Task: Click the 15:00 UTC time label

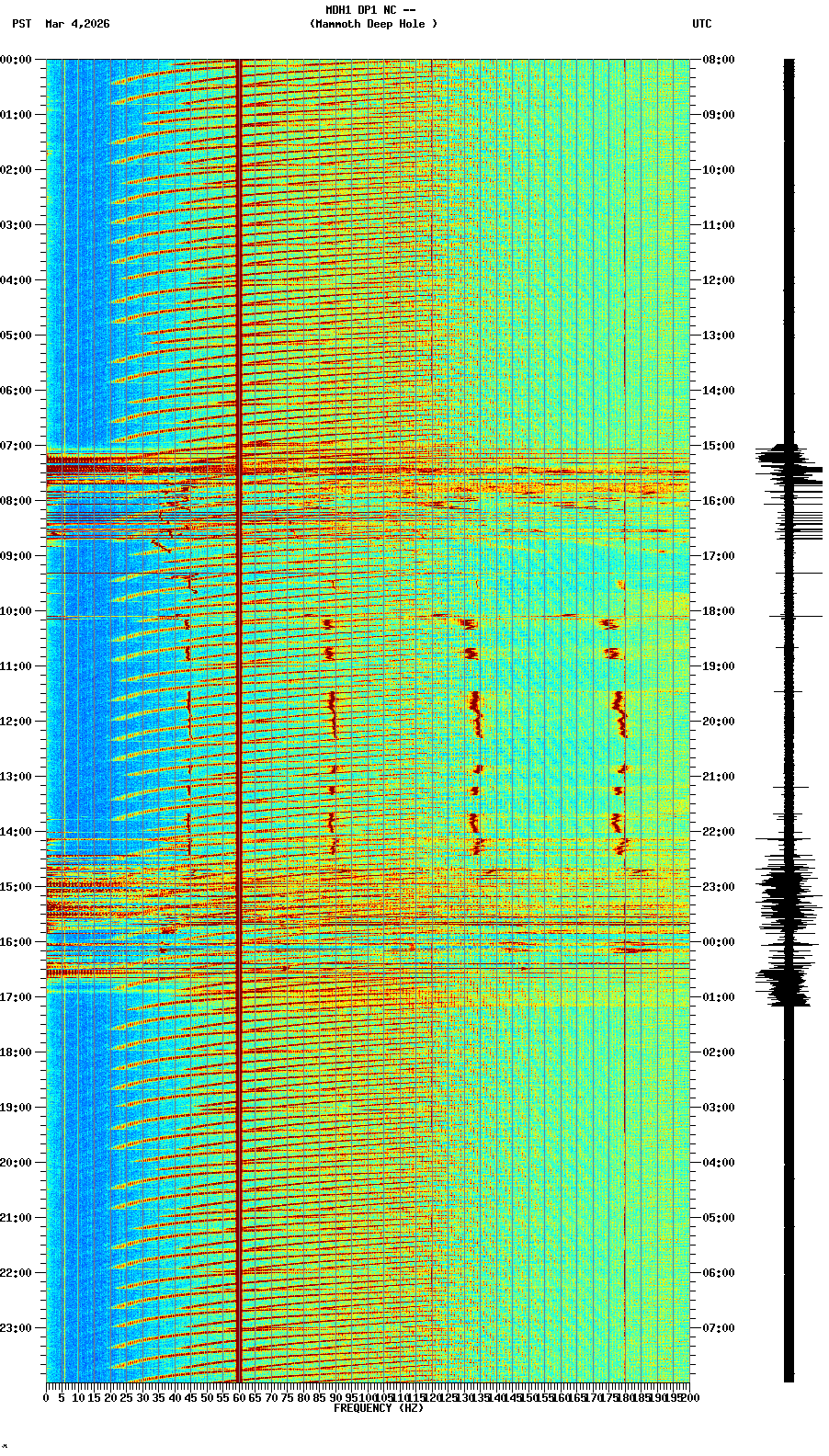Action: click(x=719, y=446)
